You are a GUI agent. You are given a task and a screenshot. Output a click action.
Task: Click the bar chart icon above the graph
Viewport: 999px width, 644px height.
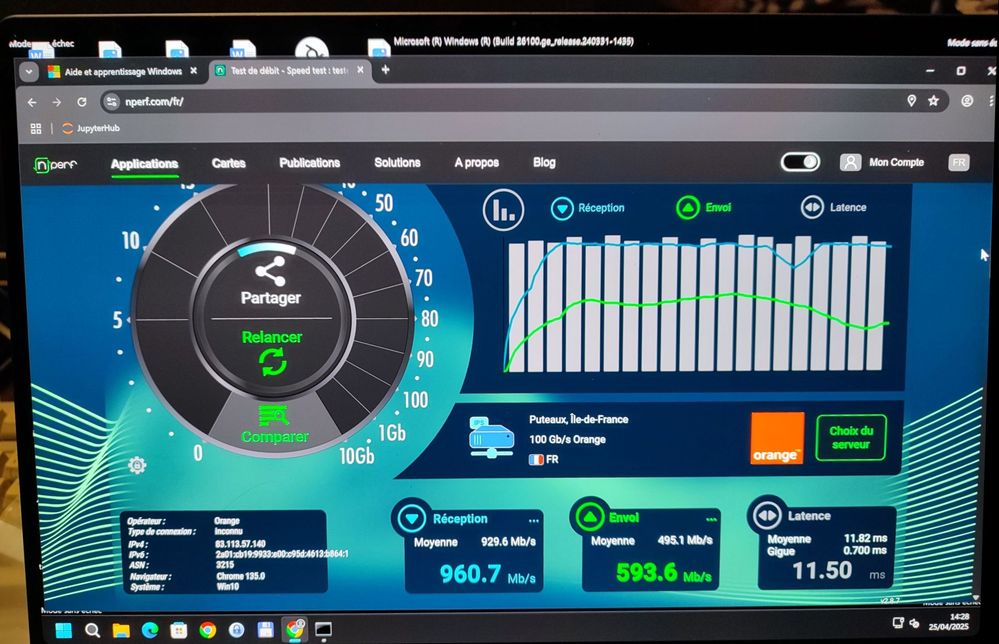click(503, 210)
